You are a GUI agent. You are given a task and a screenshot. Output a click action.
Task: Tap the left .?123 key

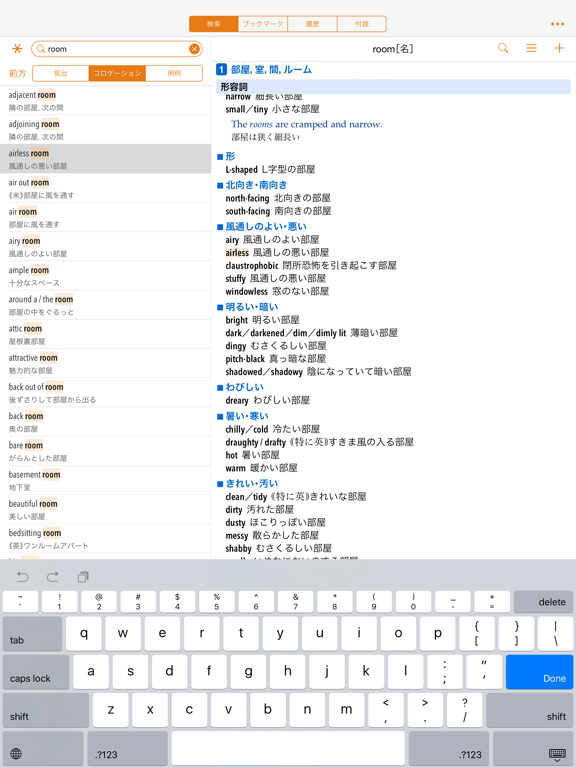[x=127, y=749]
